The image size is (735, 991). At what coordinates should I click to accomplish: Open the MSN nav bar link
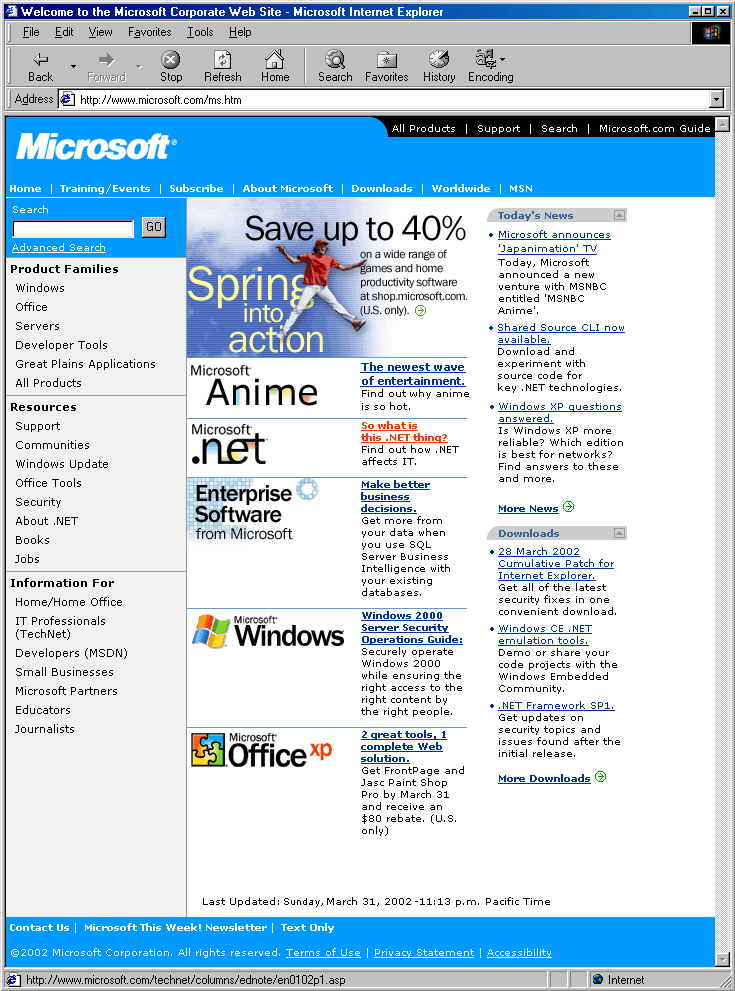tap(521, 188)
